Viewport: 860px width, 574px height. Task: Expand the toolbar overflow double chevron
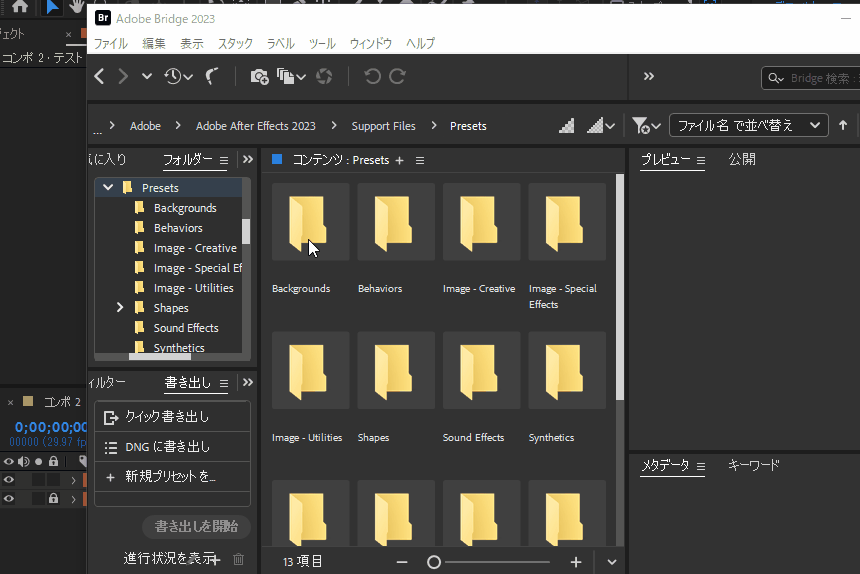click(x=649, y=76)
